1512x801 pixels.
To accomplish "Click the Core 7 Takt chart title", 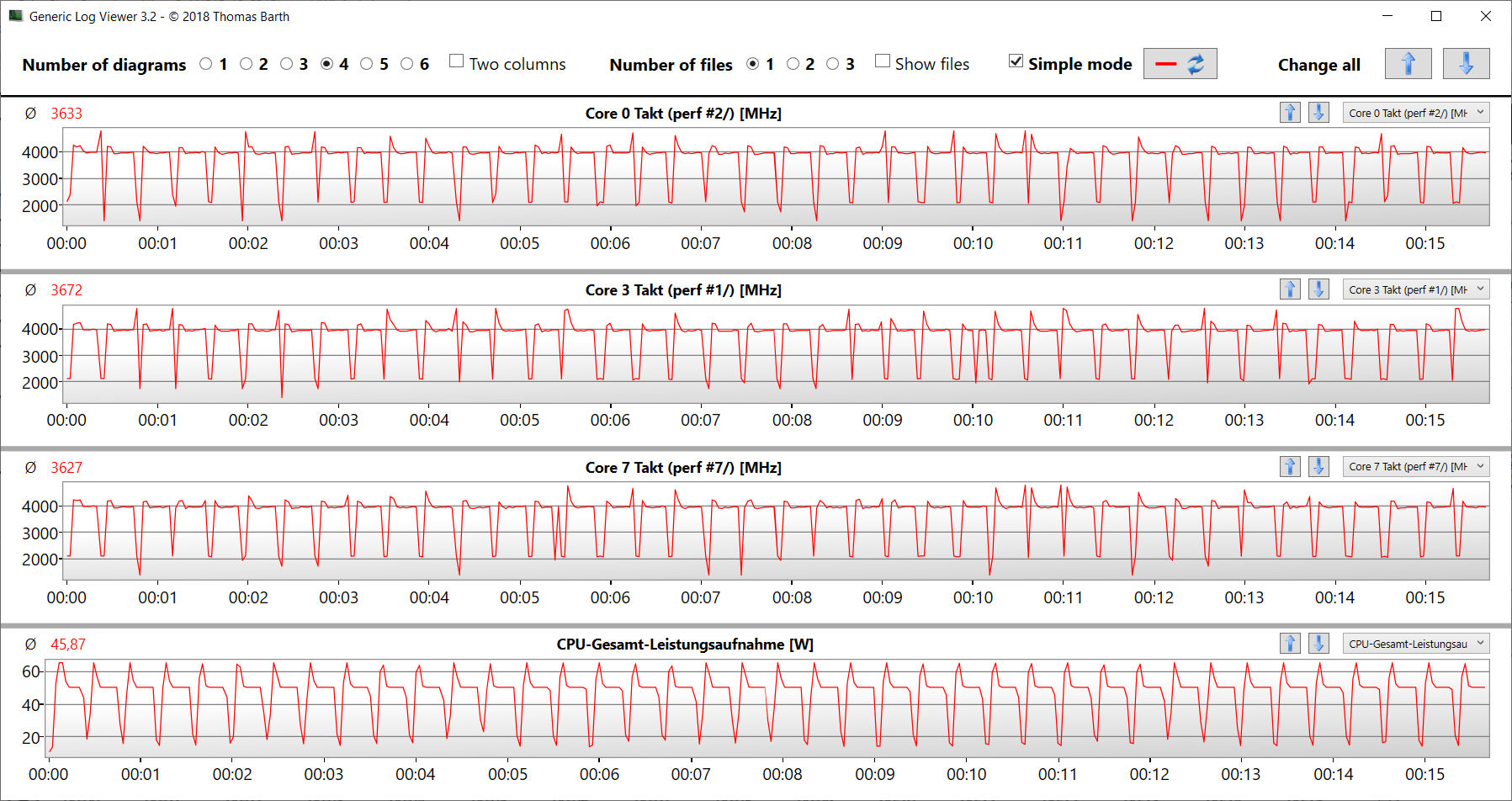I will click(x=682, y=467).
